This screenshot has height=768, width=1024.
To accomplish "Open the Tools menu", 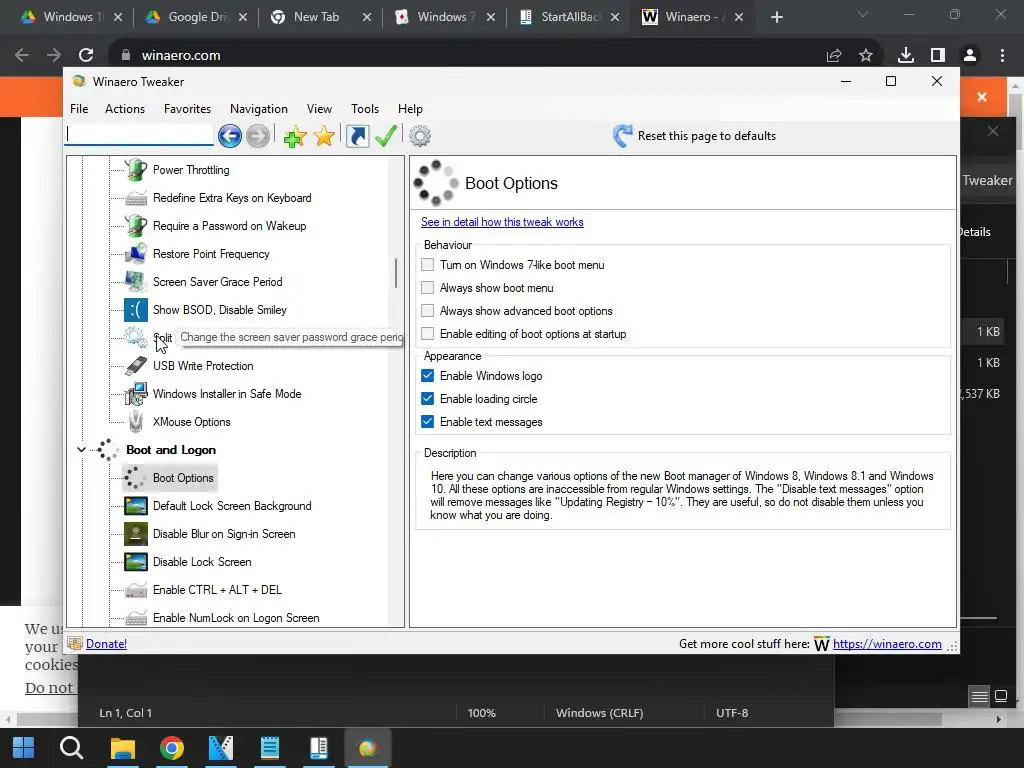I will 365,108.
